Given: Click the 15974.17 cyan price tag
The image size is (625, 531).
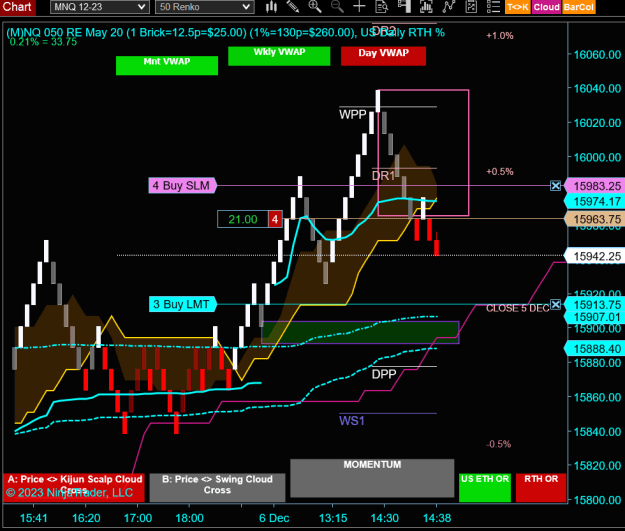Looking at the screenshot, I should (595, 201).
